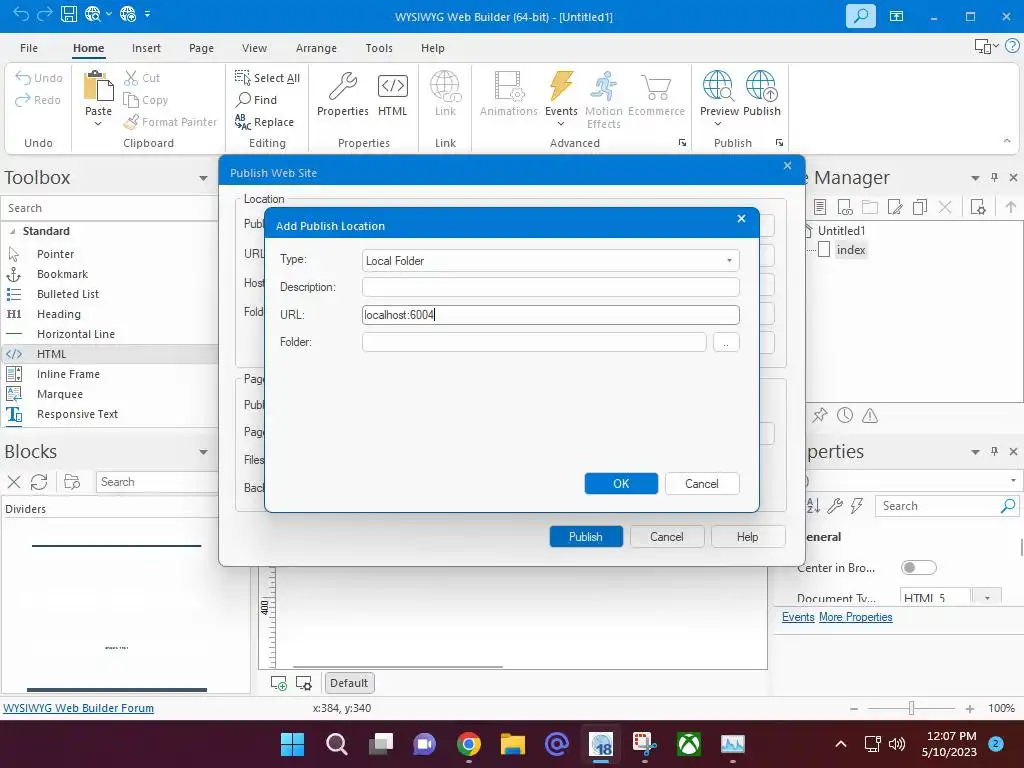Viewport: 1024px width, 768px height.
Task: Open the Preview dropdown arrow
Action: pyautogui.click(x=718, y=124)
